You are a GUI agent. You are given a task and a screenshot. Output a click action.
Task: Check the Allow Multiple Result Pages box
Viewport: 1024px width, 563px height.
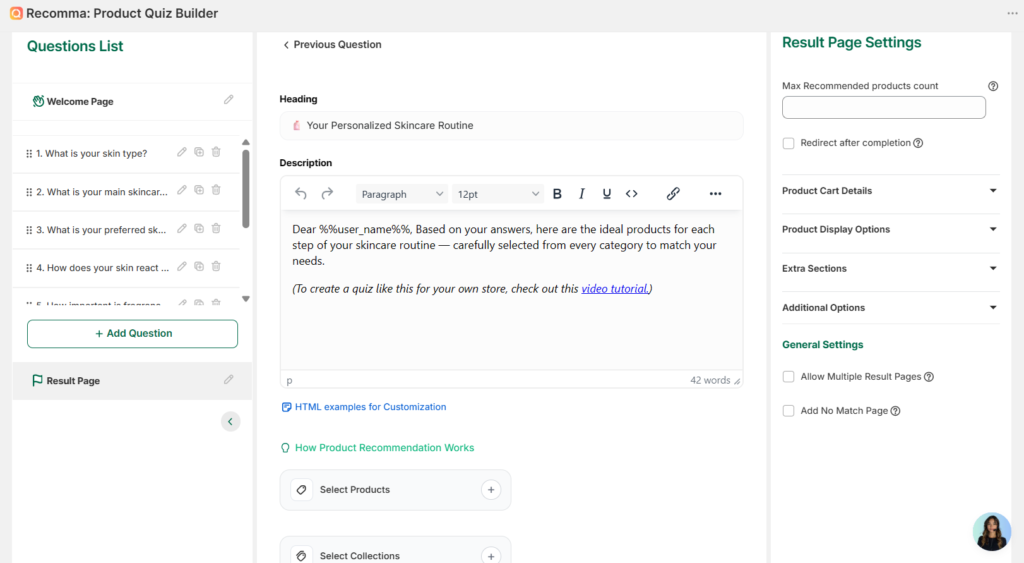(789, 377)
